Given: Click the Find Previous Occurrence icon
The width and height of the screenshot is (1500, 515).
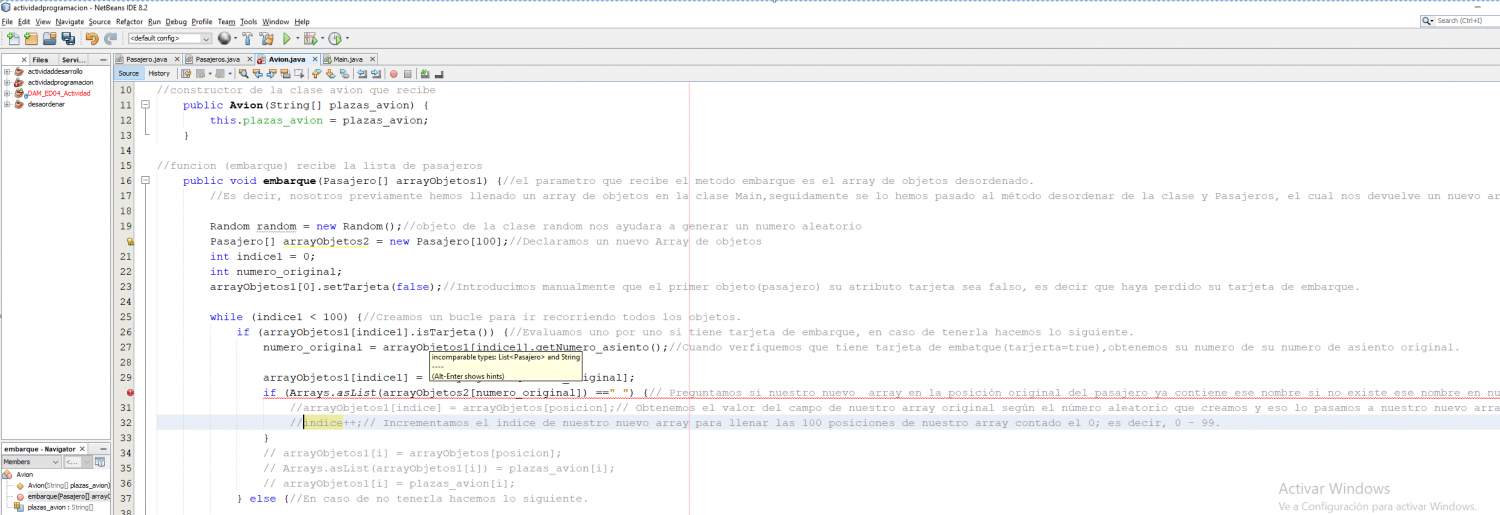Looking at the screenshot, I should point(257,73).
